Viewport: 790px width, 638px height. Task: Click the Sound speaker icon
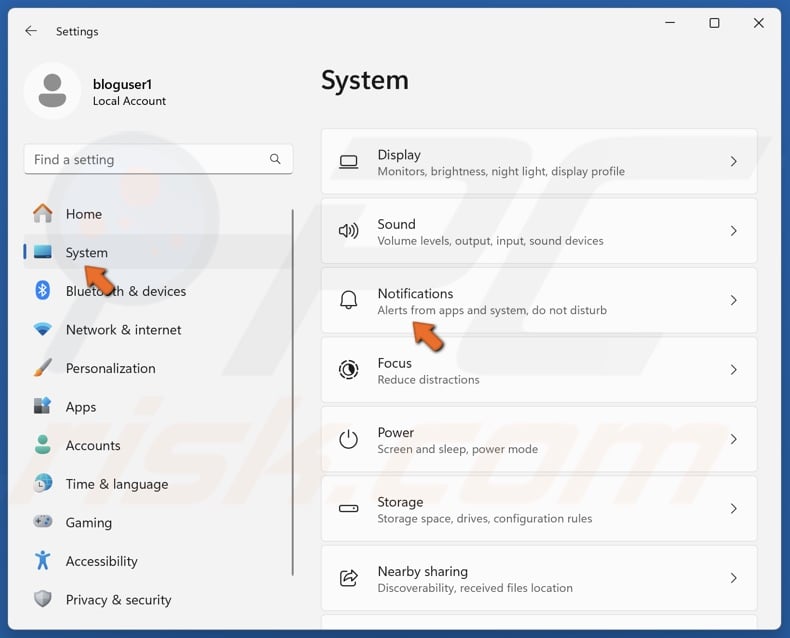click(x=349, y=231)
